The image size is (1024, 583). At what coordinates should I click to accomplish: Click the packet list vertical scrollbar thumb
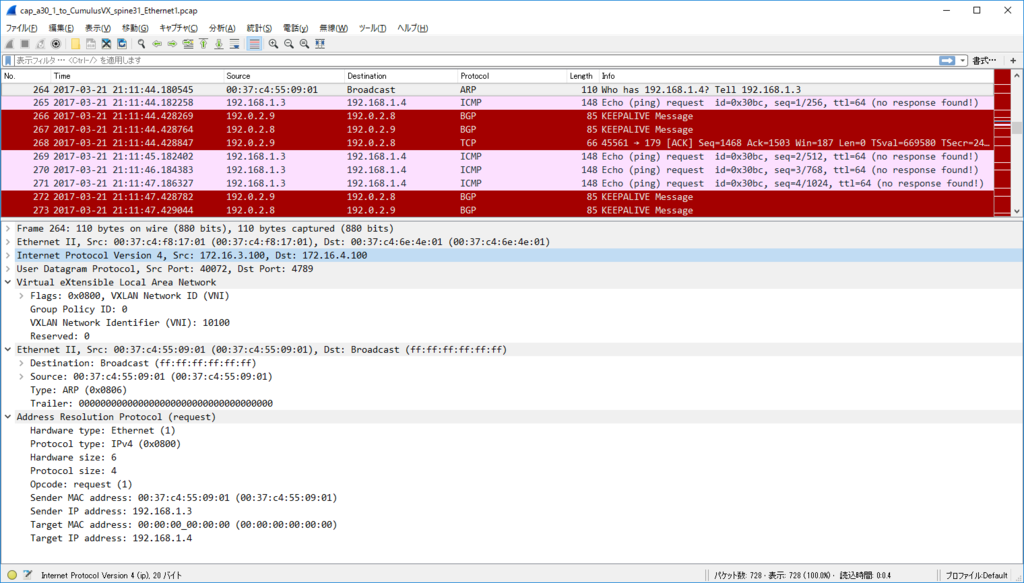pyautogui.click(x=1016, y=127)
